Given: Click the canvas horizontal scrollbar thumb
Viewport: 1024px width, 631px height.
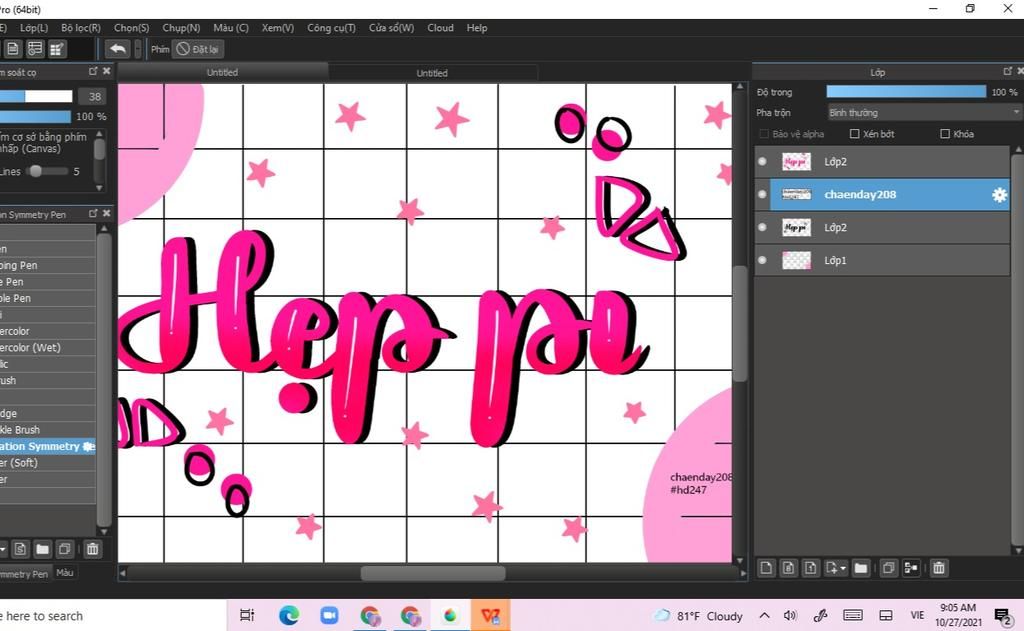Looking at the screenshot, I should pyautogui.click(x=433, y=574).
